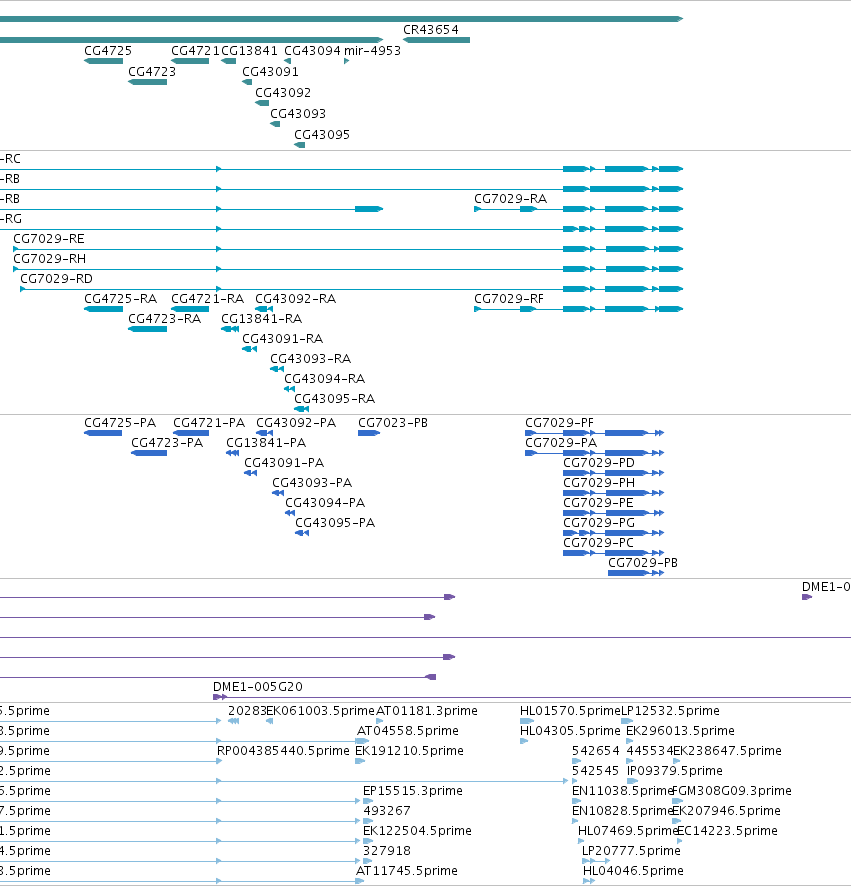Click protein label CG7029-PA
Image resolution: width=851 pixels, height=886 pixels.
point(561,442)
